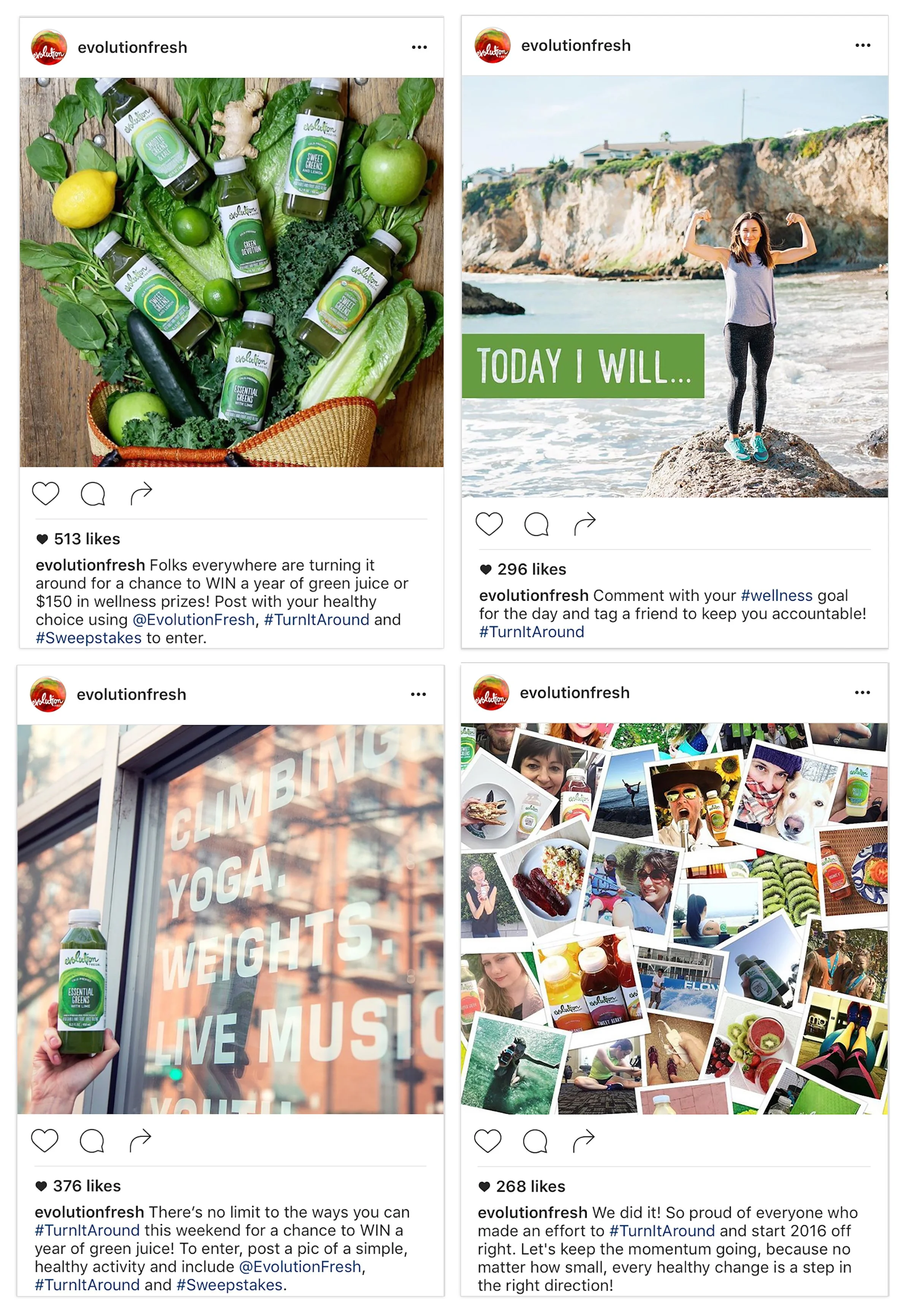Tap the heart on the Today I Will post
Screen dimensions: 912x1316
click(489, 524)
